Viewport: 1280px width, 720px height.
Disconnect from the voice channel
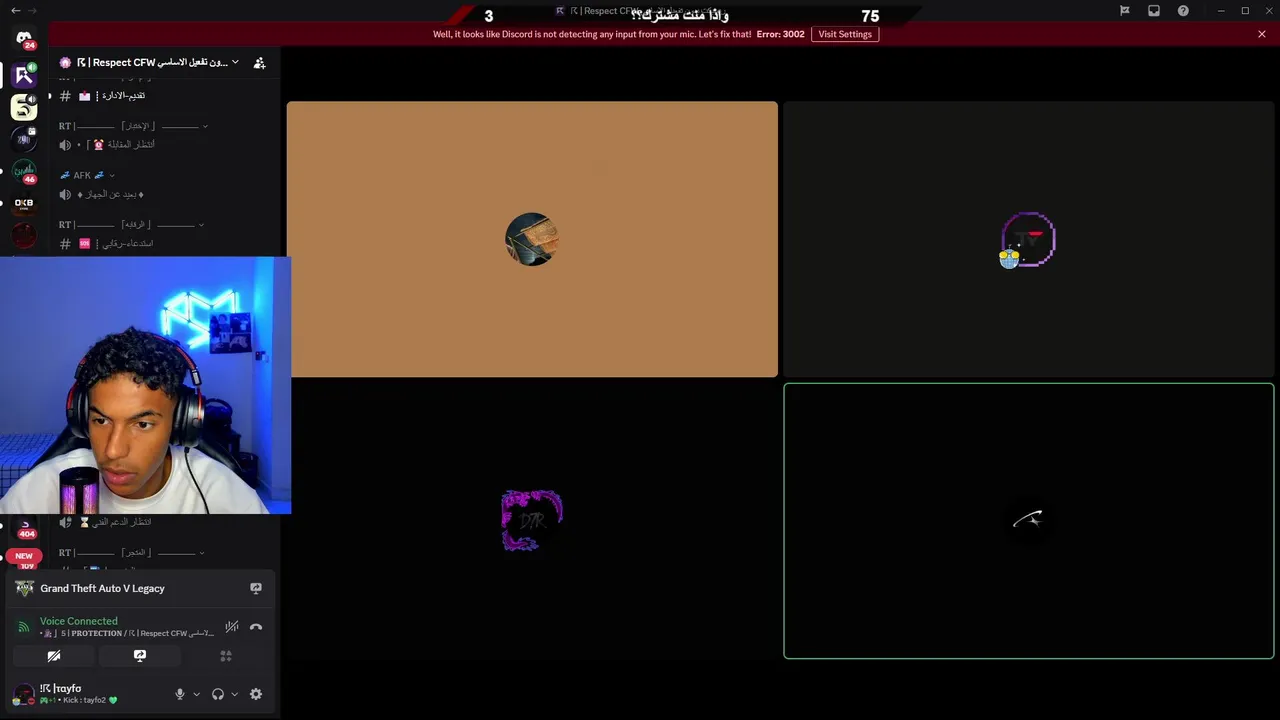(256, 627)
